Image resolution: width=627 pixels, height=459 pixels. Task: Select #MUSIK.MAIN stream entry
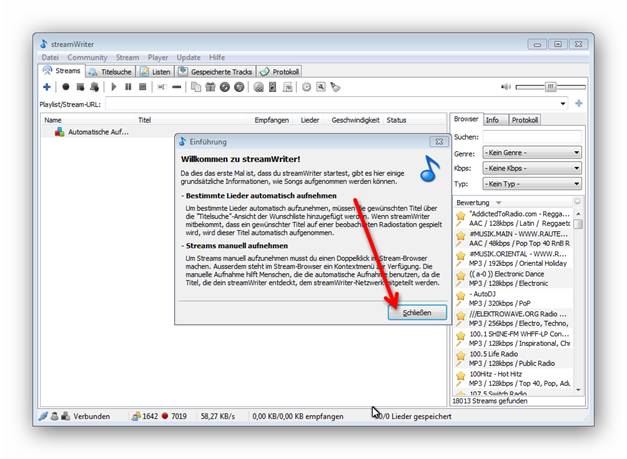point(513,238)
